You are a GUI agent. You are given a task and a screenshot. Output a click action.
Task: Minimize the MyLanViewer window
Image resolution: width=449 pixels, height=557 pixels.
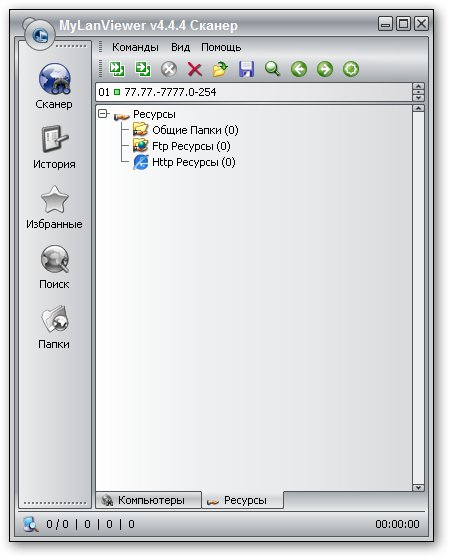385,24
